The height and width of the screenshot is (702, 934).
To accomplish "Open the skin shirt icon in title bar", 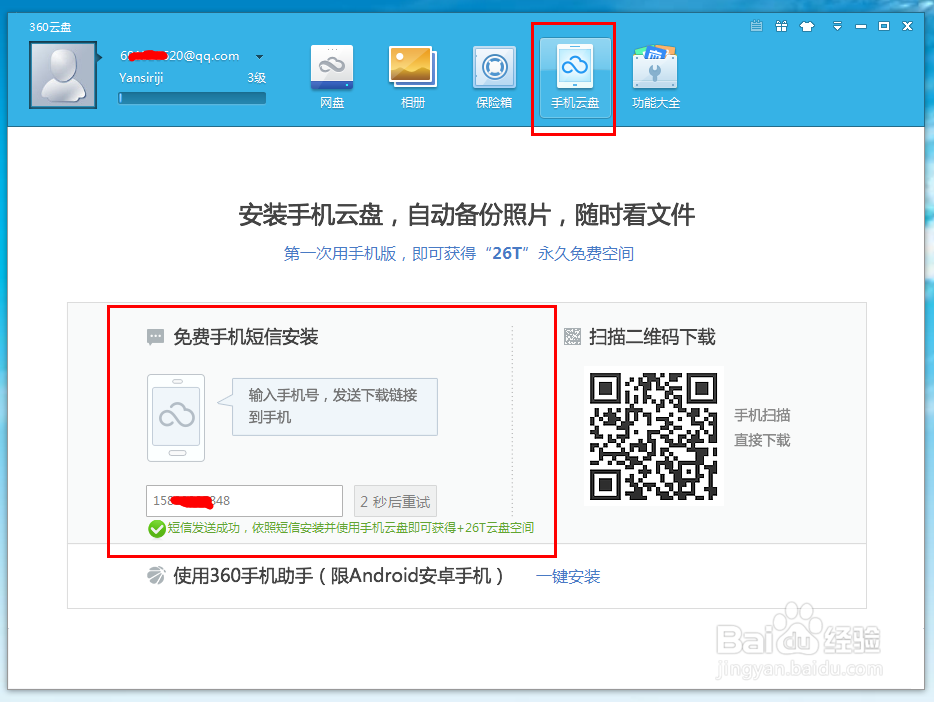I will click(x=807, y=26).
